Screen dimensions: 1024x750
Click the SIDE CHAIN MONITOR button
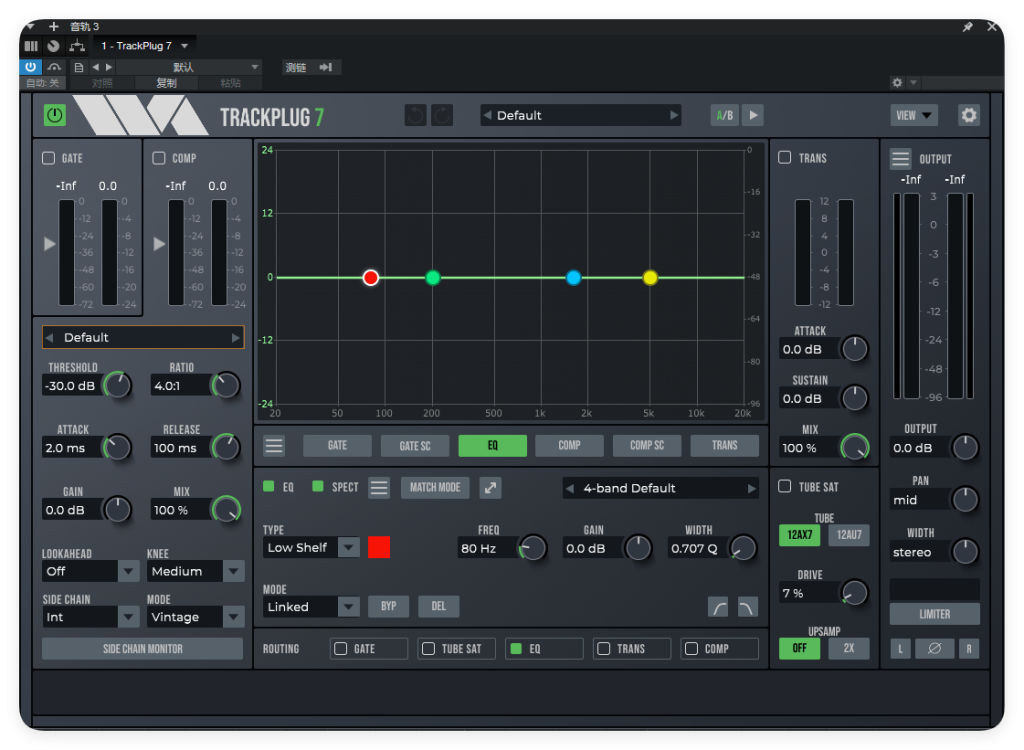[142, 649]
